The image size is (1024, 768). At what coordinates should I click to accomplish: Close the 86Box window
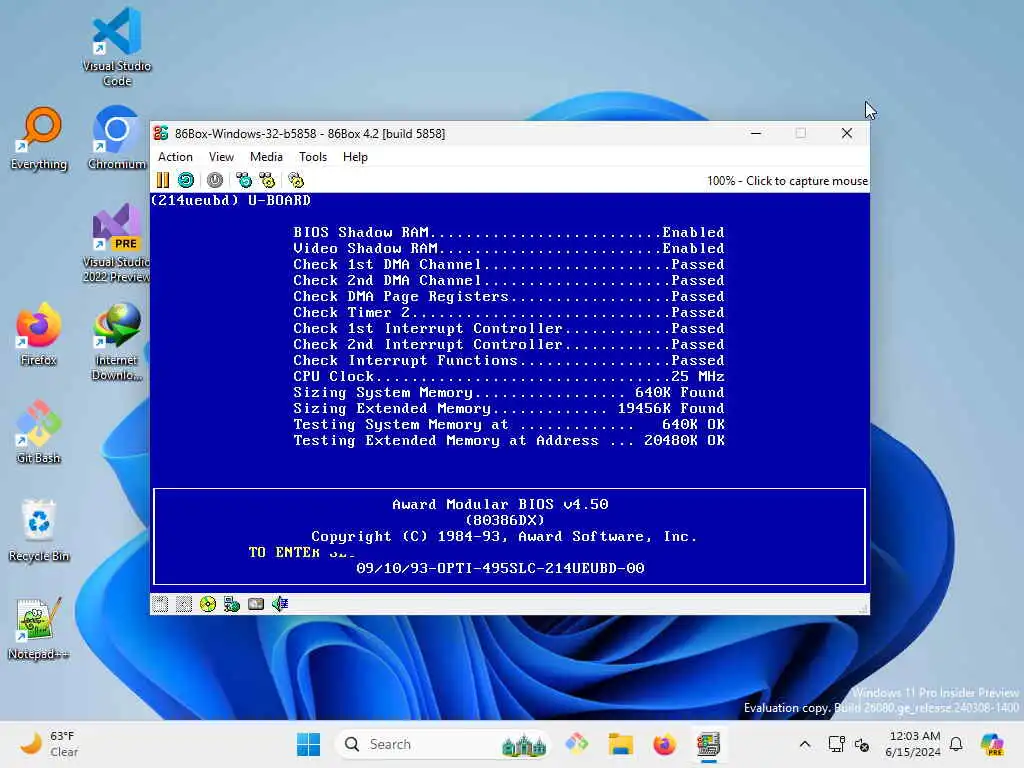point(847,133)
